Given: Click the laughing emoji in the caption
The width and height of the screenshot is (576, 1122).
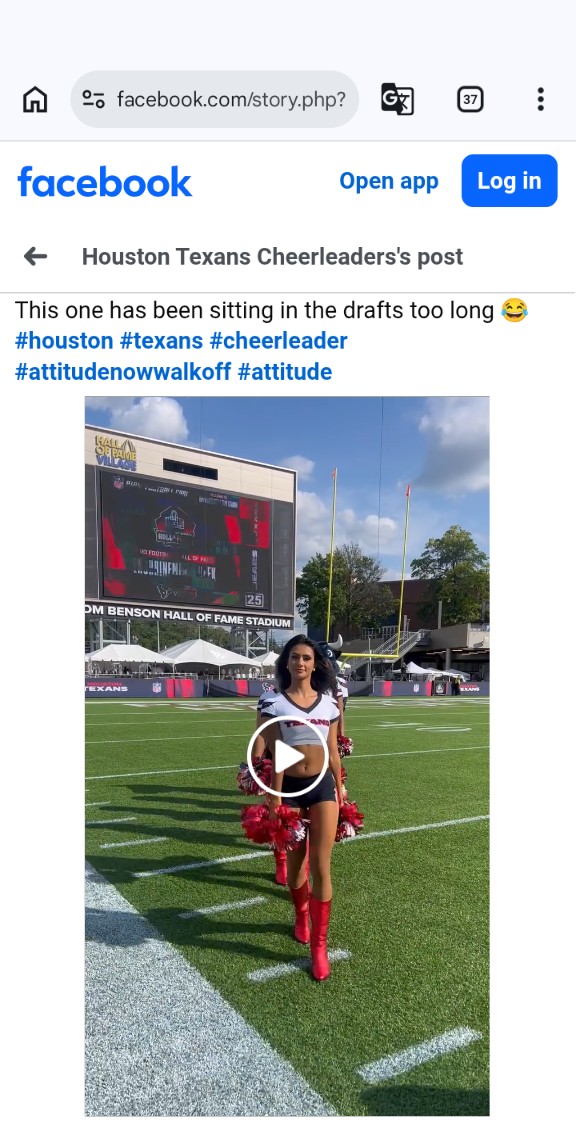Looking at the screenshot, I should coord(514,311).
